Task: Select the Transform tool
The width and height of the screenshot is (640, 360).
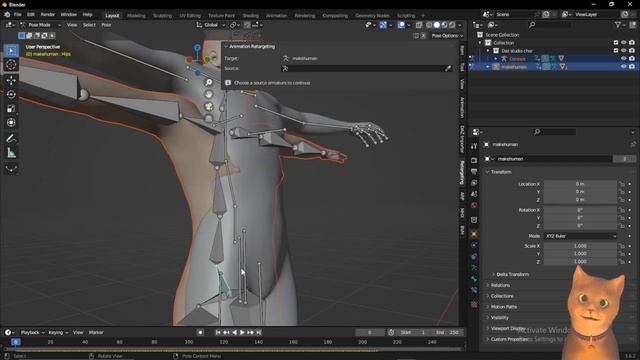Action: tap(11, 122)
